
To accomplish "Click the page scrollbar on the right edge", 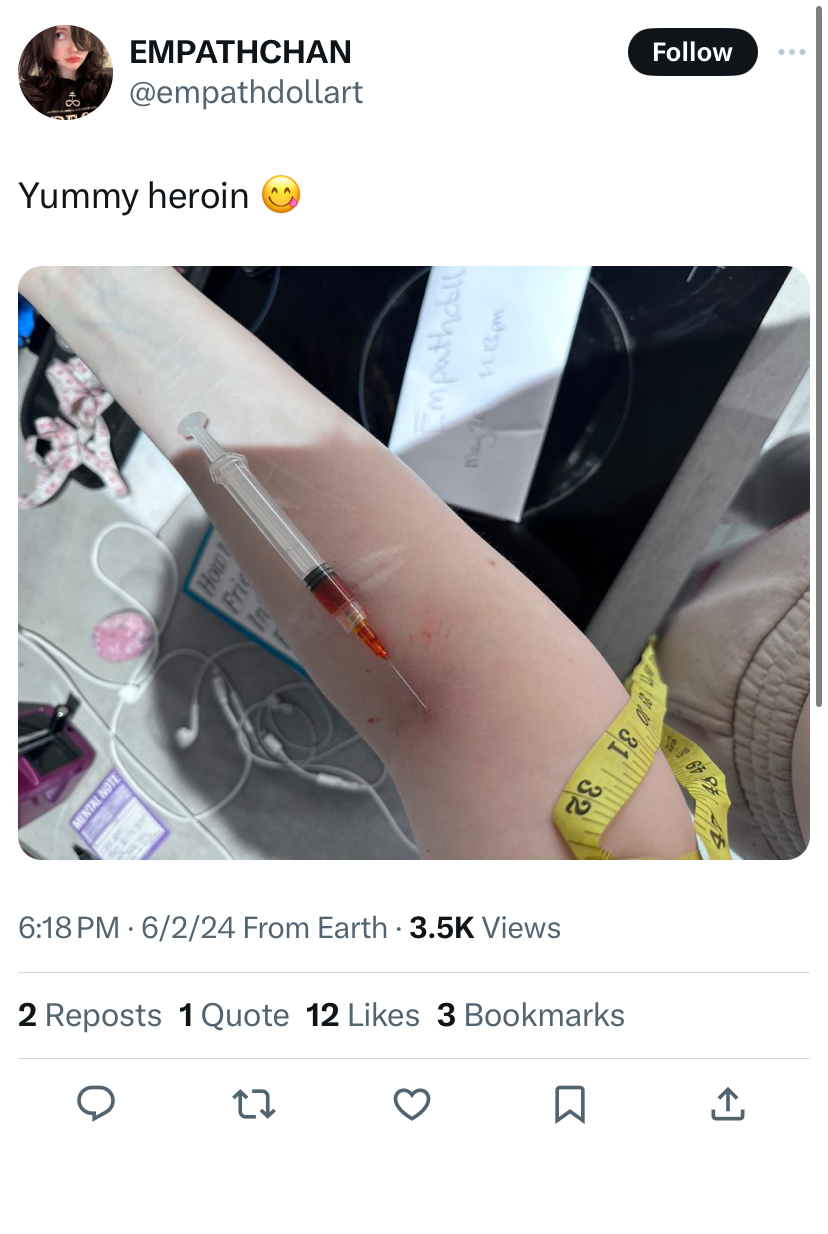I will pos(820,355).
